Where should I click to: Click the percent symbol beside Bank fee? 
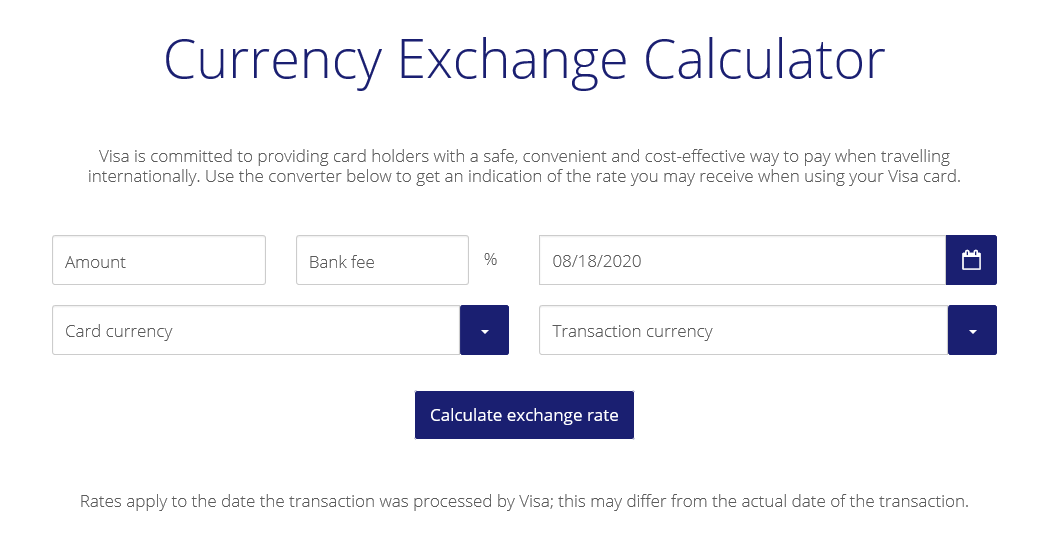pyautogui.click(x=491, y=260)
